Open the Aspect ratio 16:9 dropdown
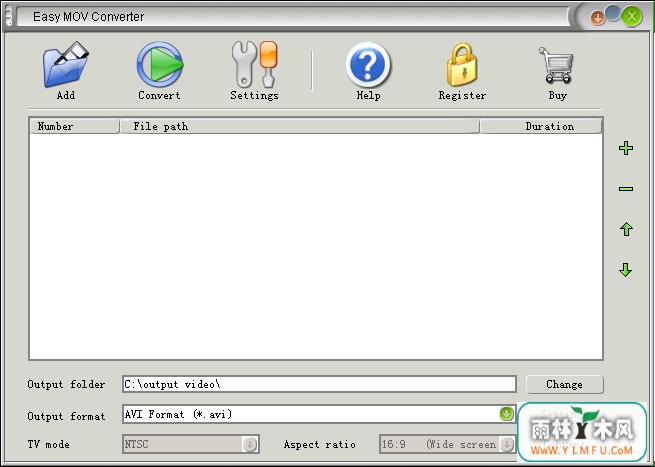The image size is (655, 467). 448,444
